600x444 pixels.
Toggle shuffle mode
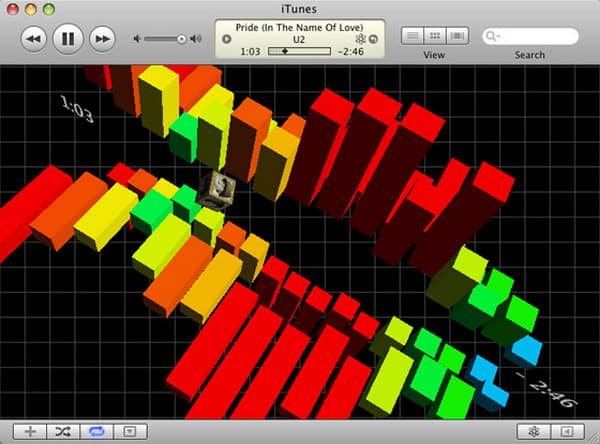63,432
